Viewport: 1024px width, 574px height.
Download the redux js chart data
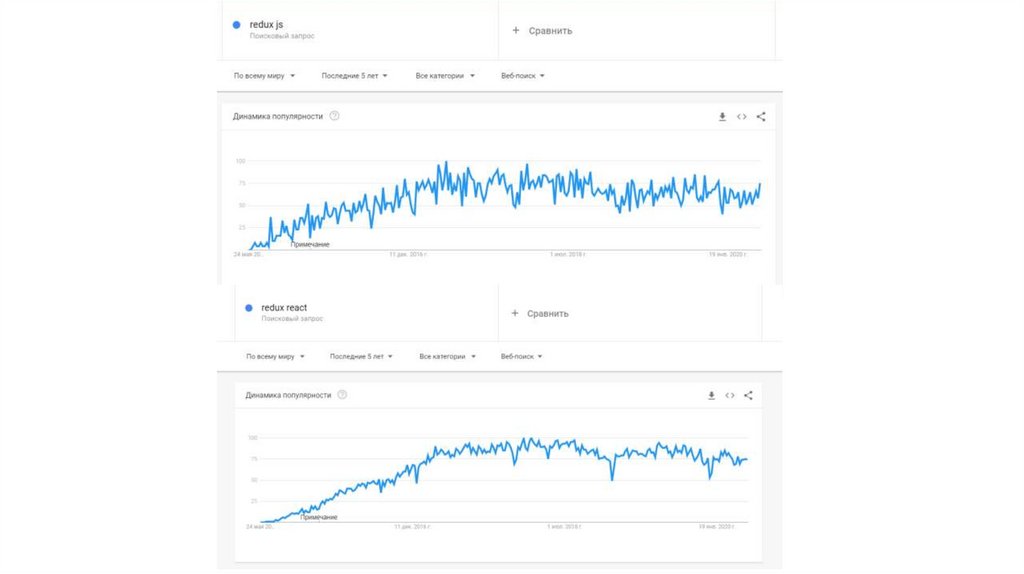pos(722,117)
